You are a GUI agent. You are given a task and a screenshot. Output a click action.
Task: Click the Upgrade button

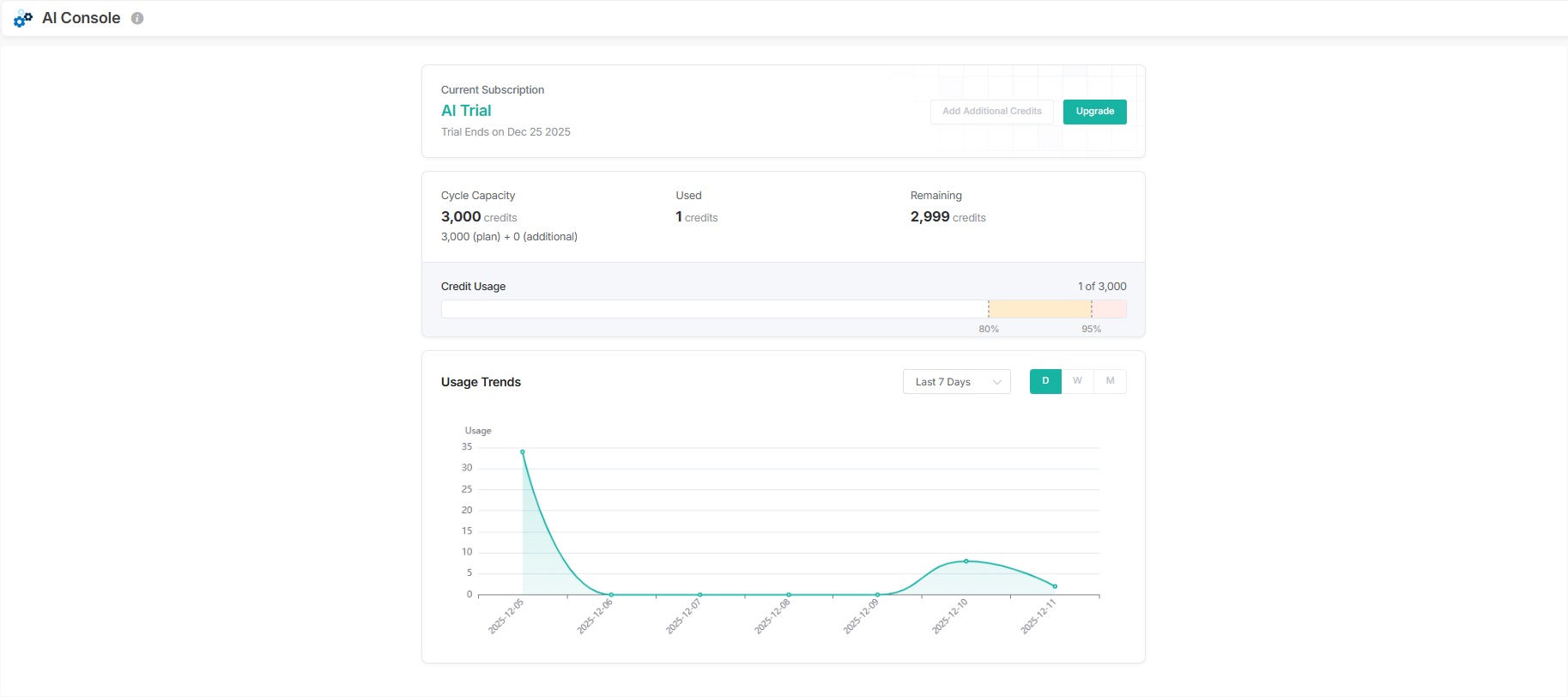tap(1094, 112)
